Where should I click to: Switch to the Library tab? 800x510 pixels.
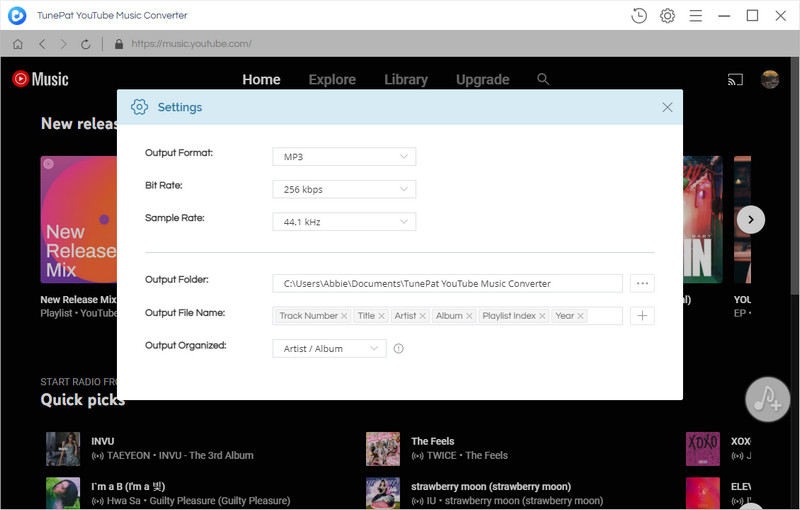pos(406,80)
